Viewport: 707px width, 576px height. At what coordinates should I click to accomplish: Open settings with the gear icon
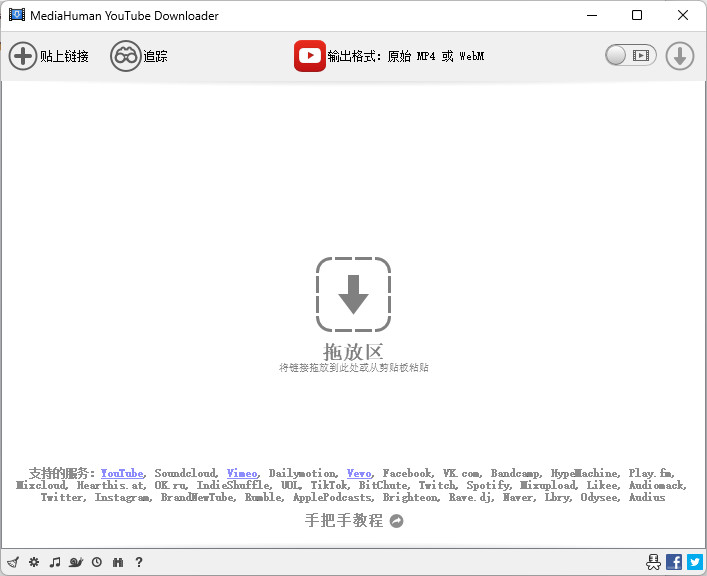[34, 562]
